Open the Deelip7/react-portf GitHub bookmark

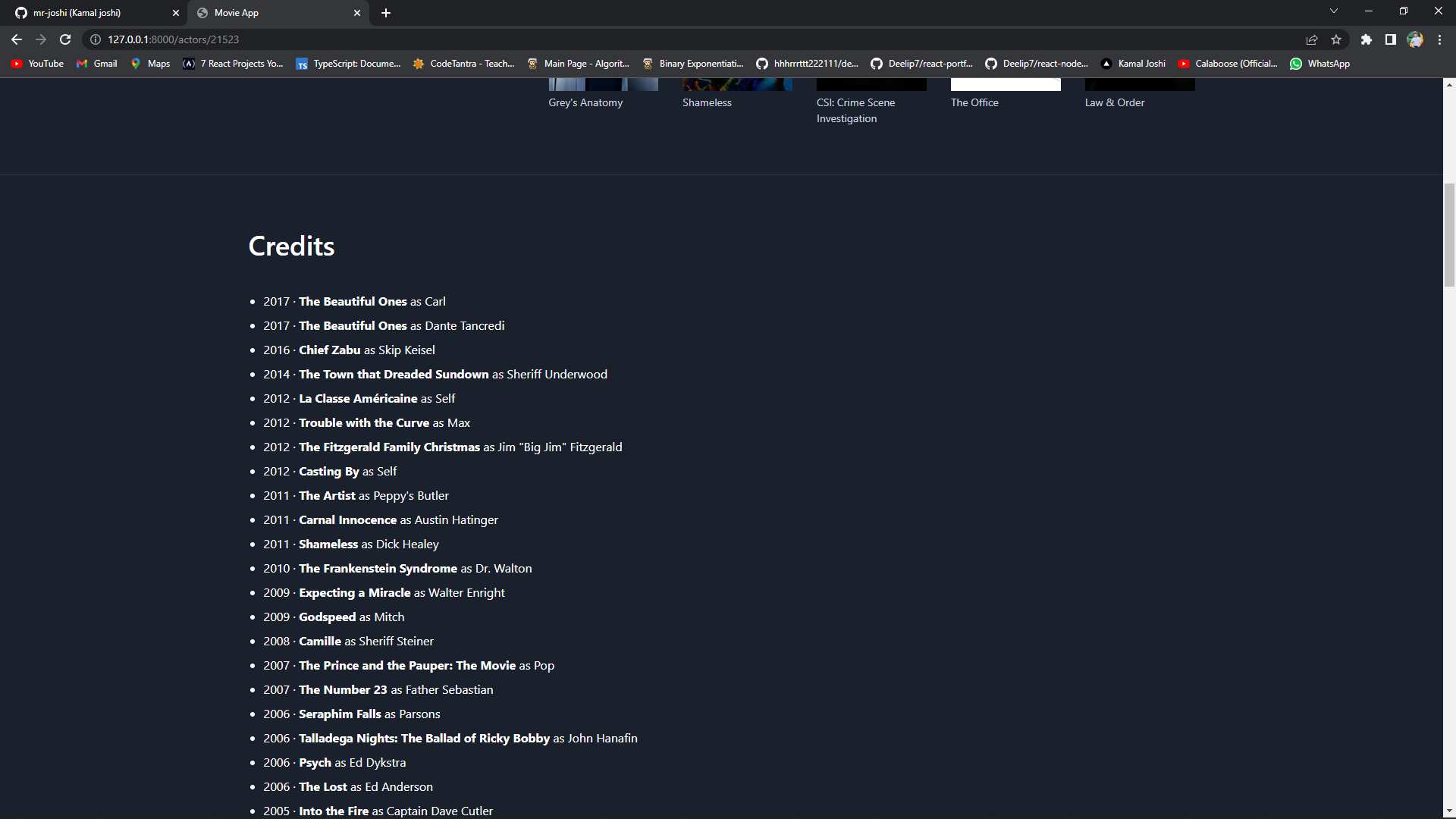tap(921, 64)
